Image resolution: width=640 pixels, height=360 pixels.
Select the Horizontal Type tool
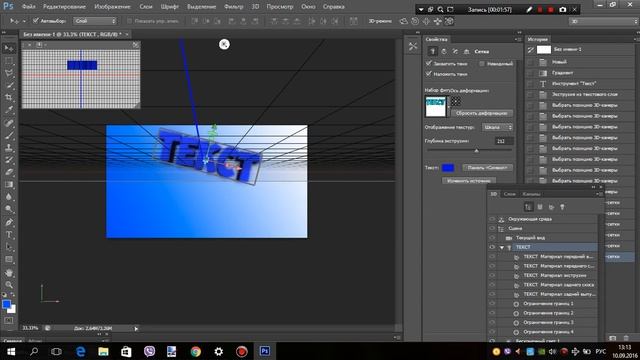click(9, 235)
